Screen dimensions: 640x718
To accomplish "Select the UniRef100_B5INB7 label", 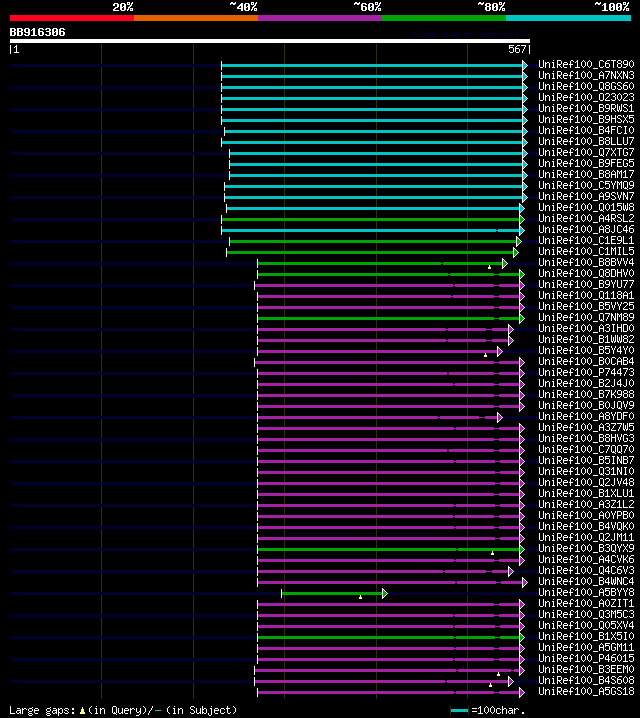I will (x=586, y=461).
